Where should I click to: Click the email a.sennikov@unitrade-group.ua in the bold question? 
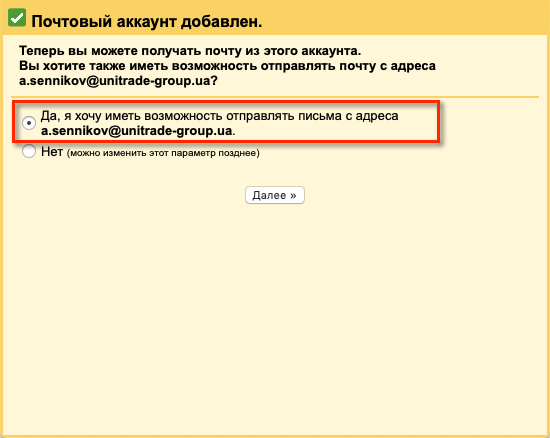click(x=115, y=81)
